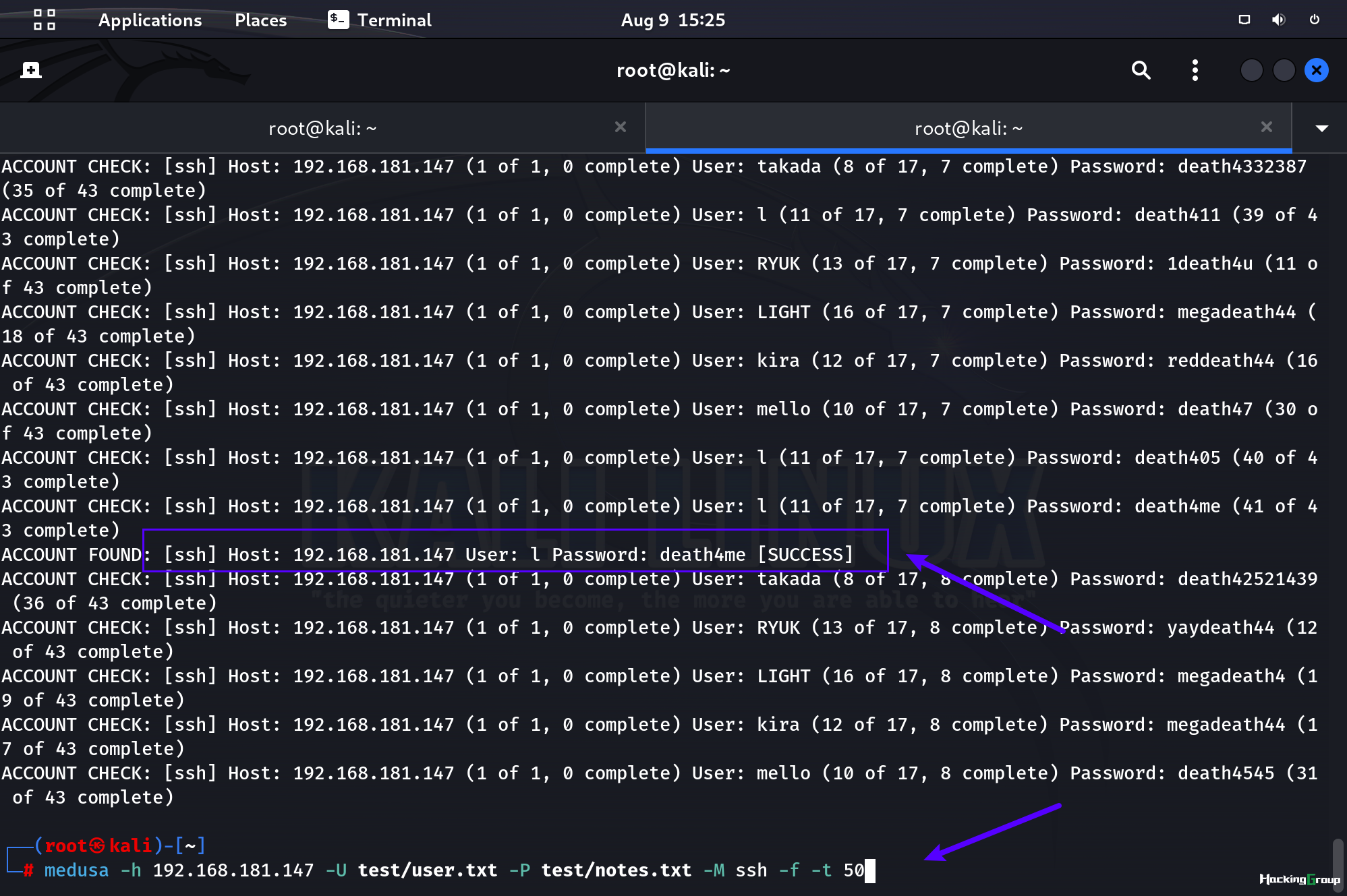
Task: Expand the tab list dropdown arrow
Action: coord(1321,128)
